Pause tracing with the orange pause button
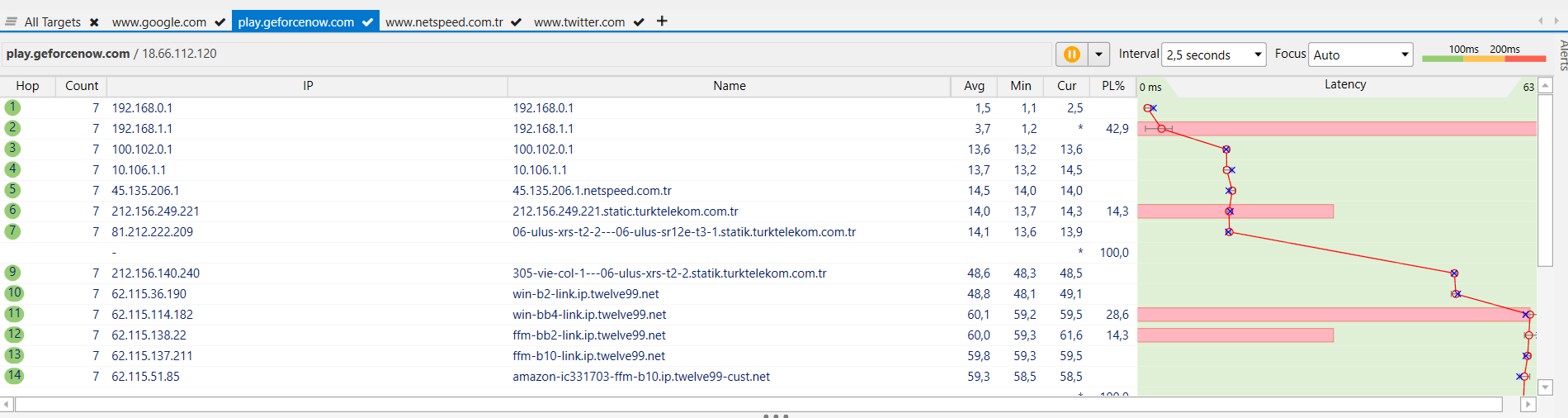Image resolution: width=1568 pixels, height=418 pixels. [1071, 55]
